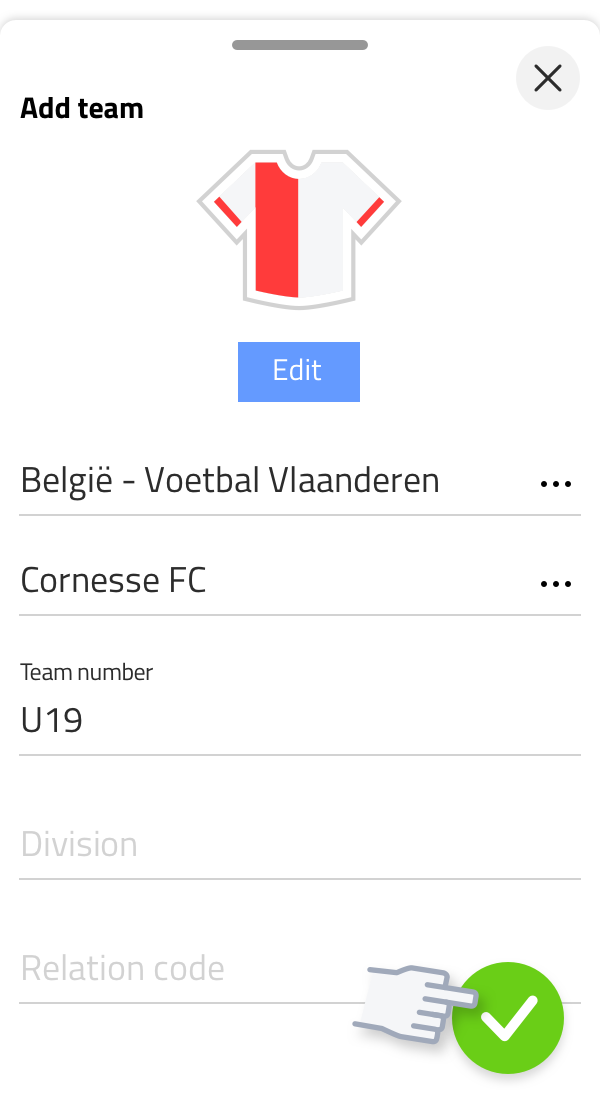This screenshot has width=600, height=1120.
Task: Expand the Cornesse FC club selector
Action: click(x=300, y=581)
